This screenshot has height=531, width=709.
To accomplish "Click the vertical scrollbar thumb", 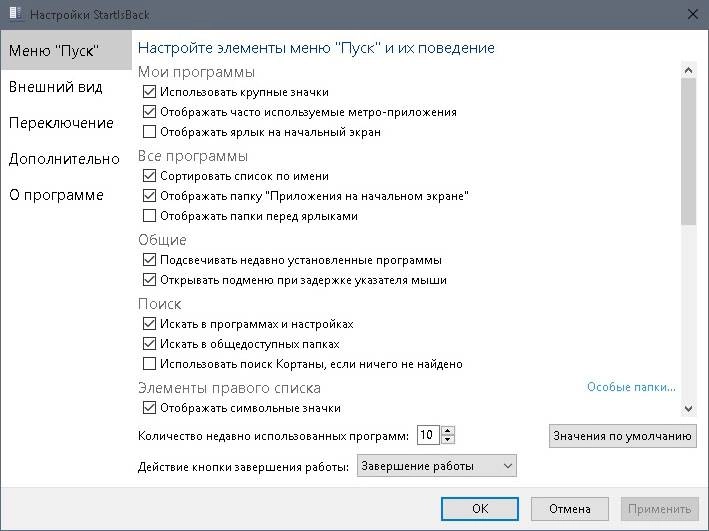I will pos(688,152).
